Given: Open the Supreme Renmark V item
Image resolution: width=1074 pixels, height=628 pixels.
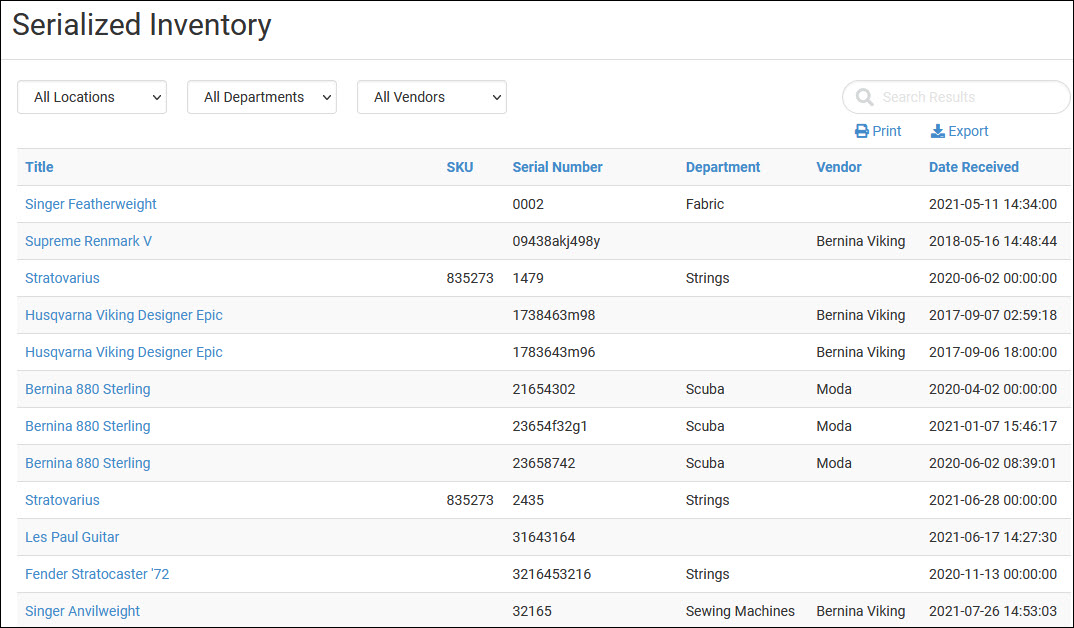Looking at the screenshot, I should click(x=88, y=241).
